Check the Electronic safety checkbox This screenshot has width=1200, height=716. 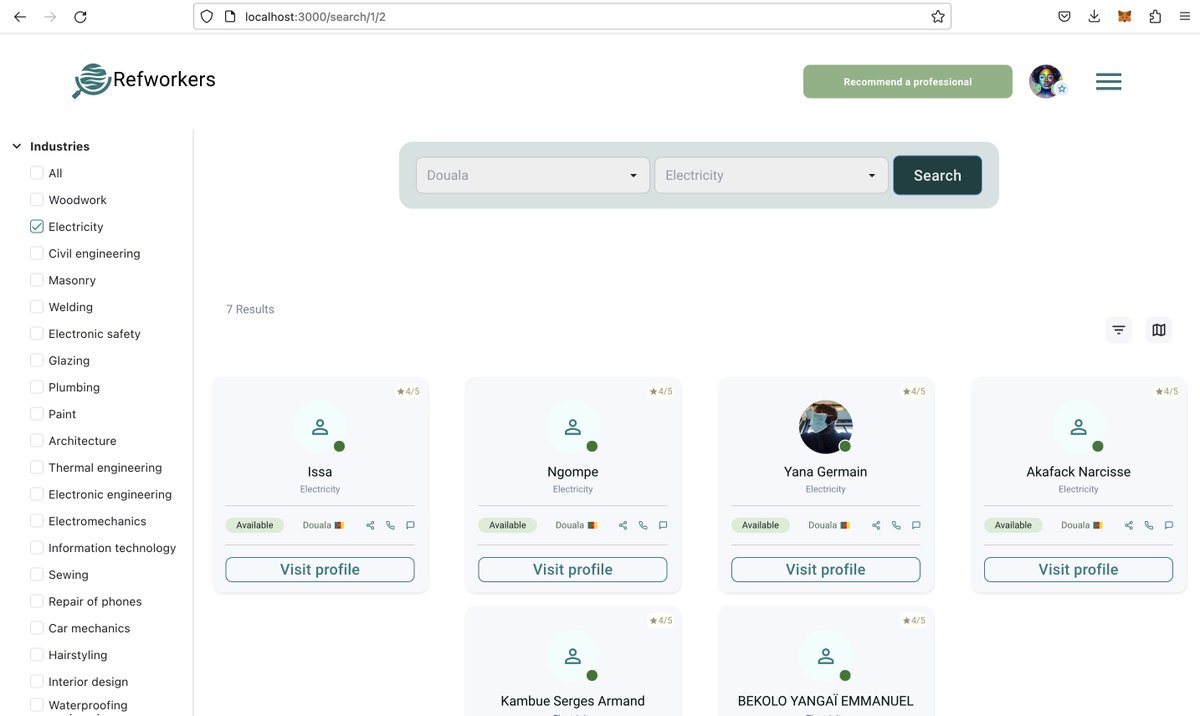click(37, 334)
